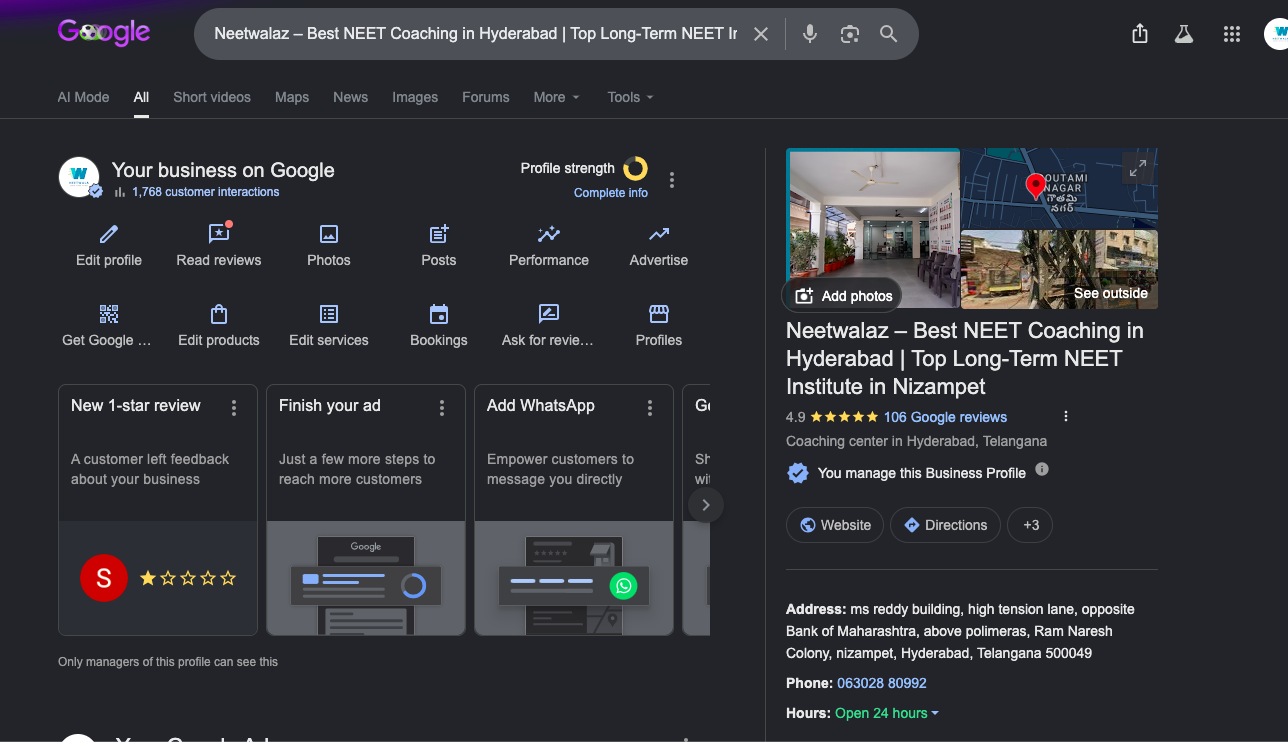Click the Add photos button
The width and height of the screenshot is (1288, 742).
(x=843, y=296)
